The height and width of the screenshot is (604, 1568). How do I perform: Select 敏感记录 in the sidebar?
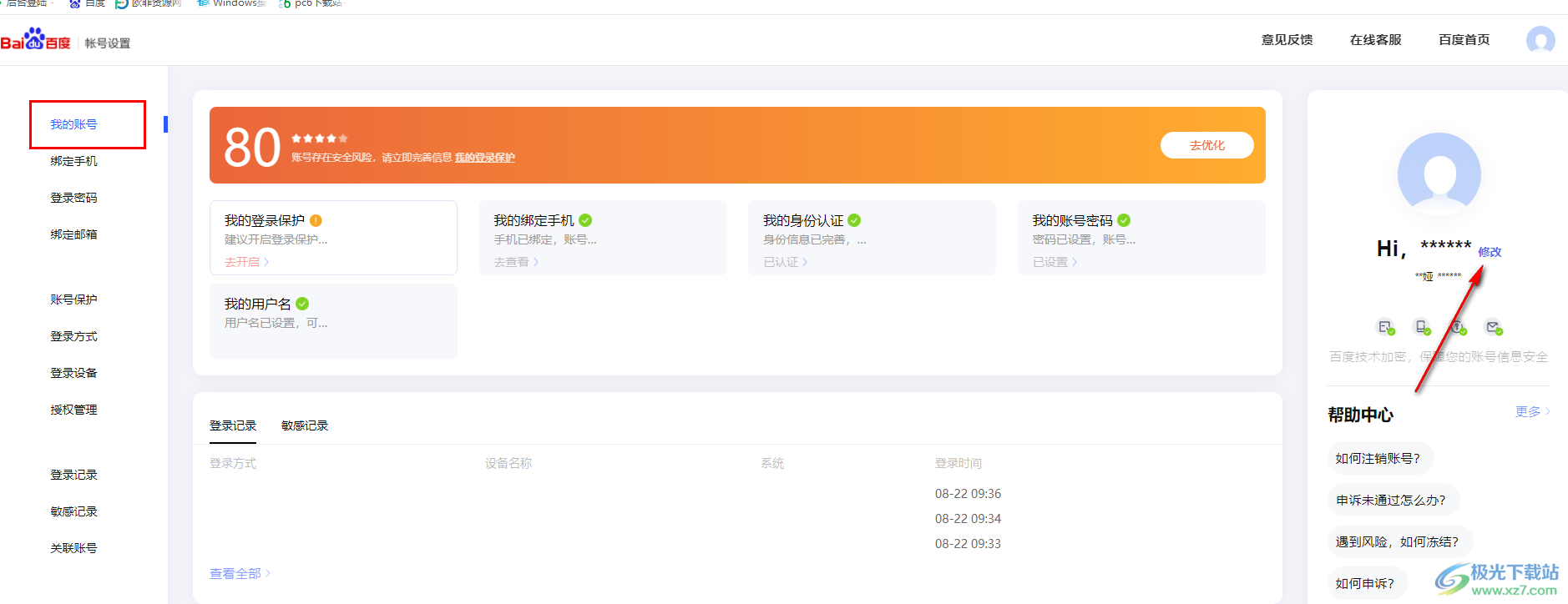coord(73,511)
